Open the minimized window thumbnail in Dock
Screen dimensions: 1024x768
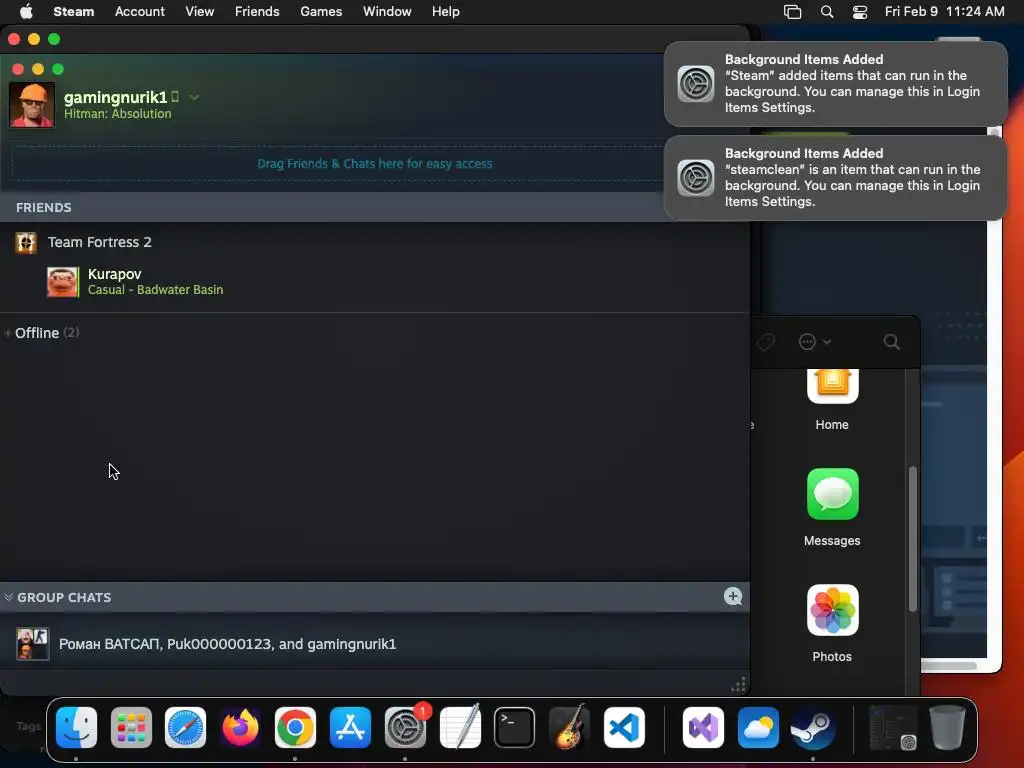point(893,728)
